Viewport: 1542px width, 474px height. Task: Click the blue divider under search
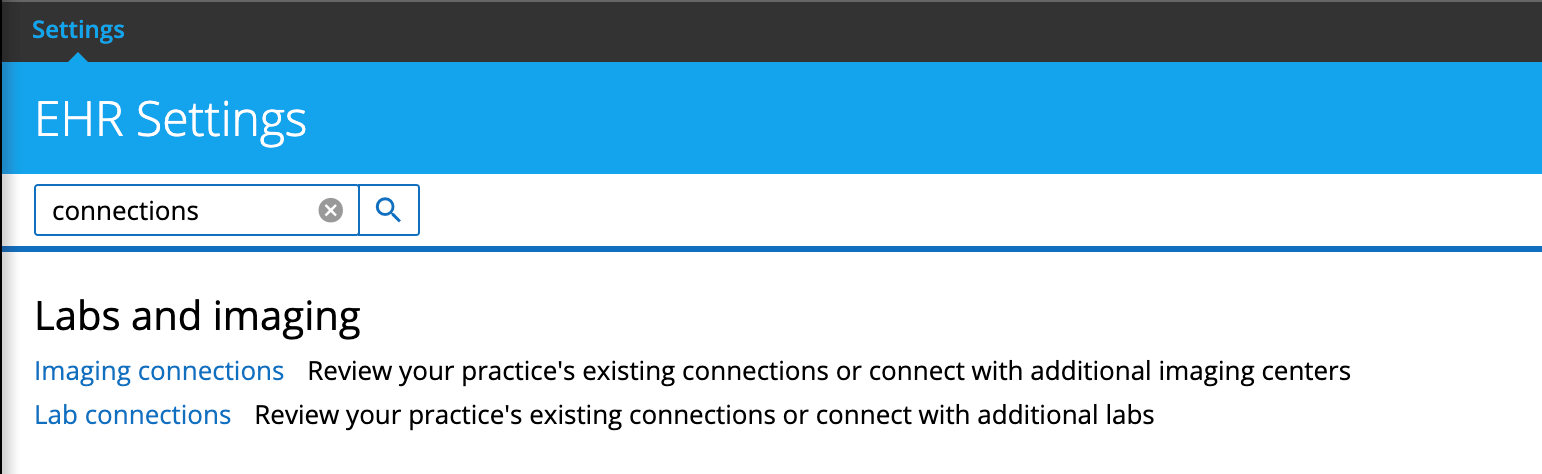(x=800, y=248)
